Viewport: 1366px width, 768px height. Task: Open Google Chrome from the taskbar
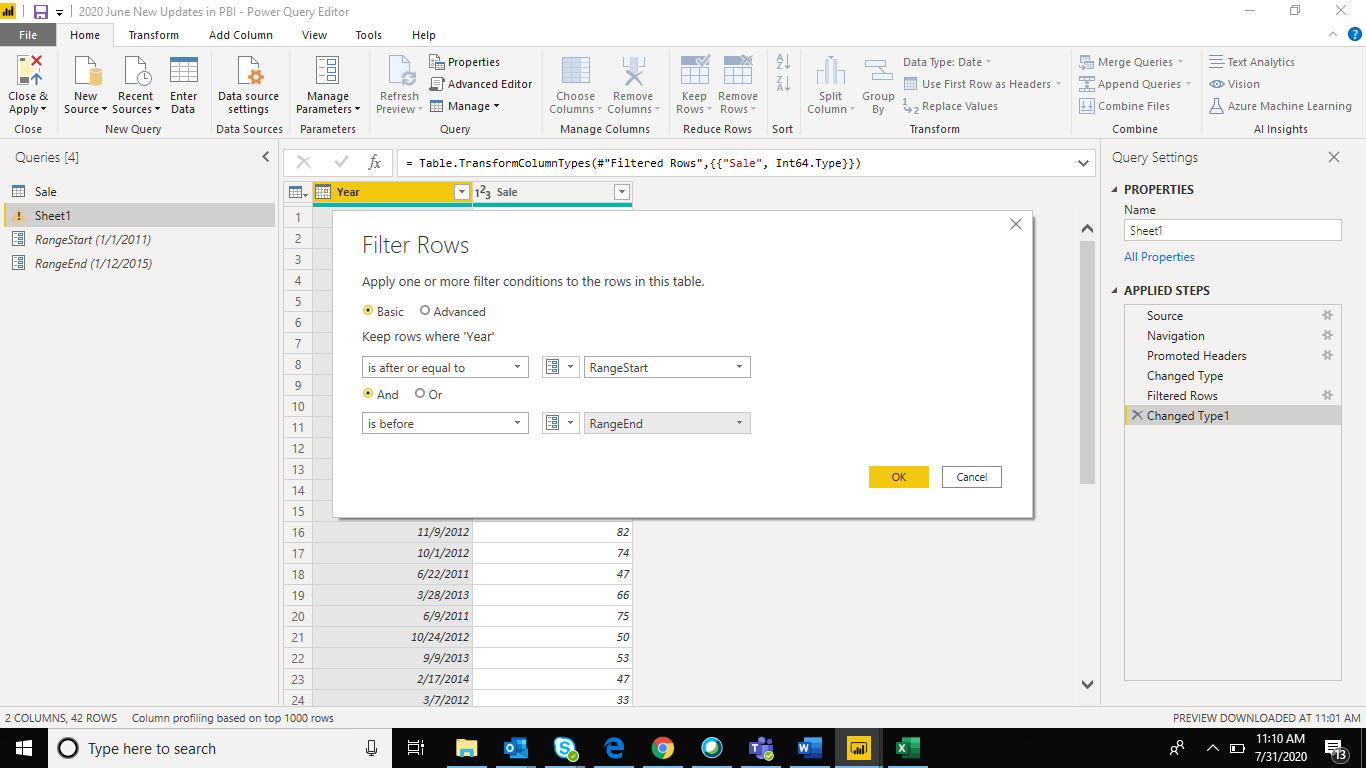point(662,748)
